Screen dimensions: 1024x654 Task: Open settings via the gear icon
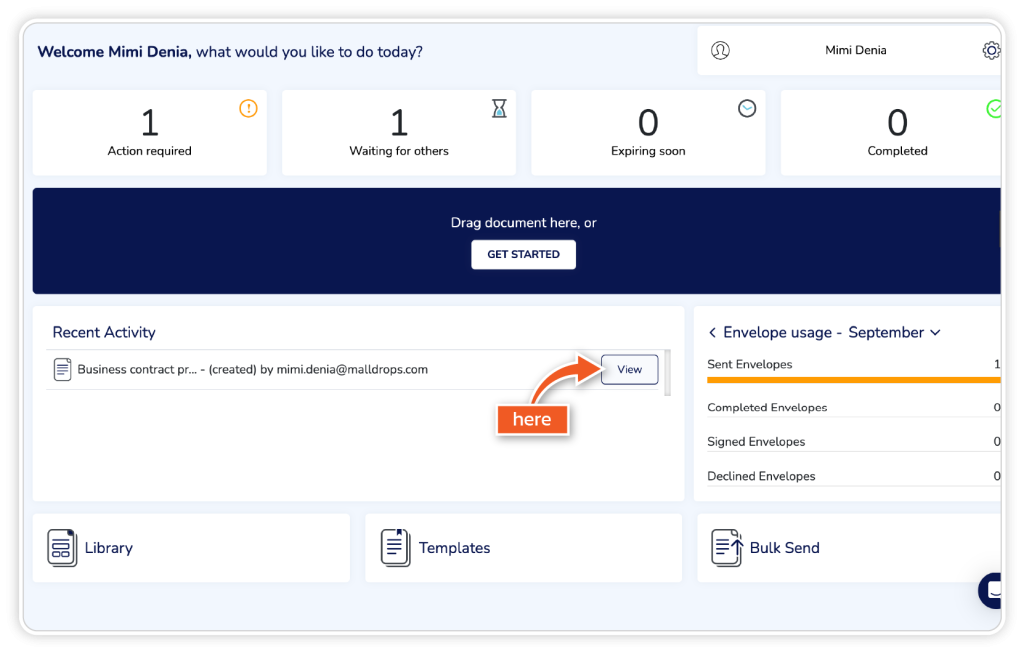[x=990, y=51]
